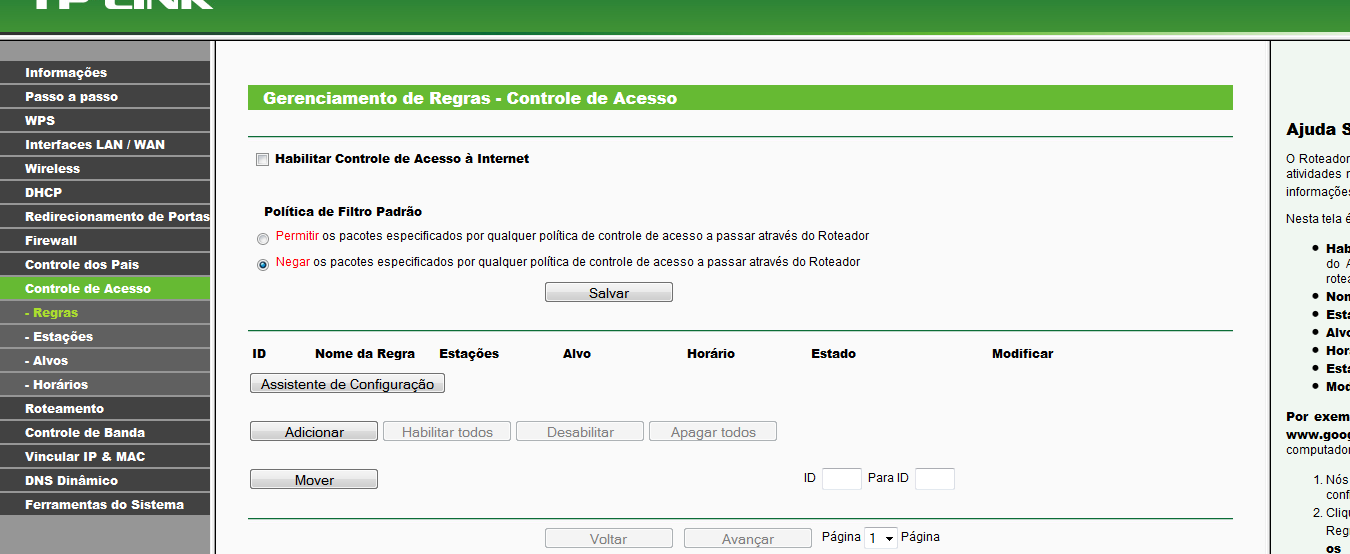The width and height of the screenshot is (1350, 554).
Task: Click the Estado column header
Action: tap(833, 354)
